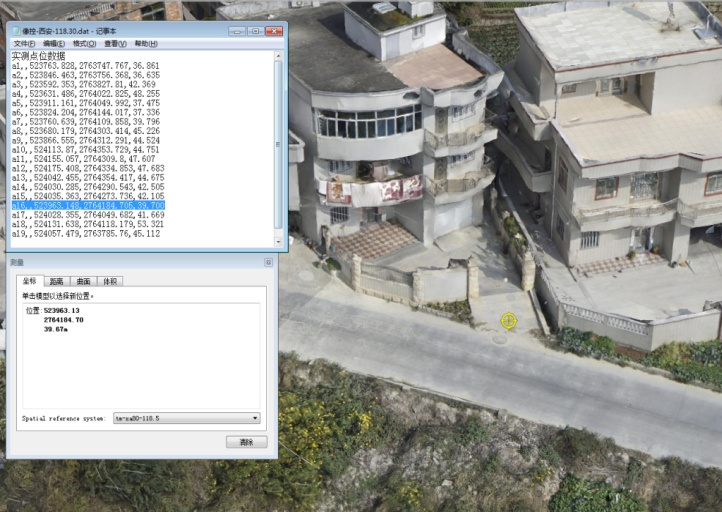
Task: Click the highlighted a16 line in Notepad
Action: [88, 205]
